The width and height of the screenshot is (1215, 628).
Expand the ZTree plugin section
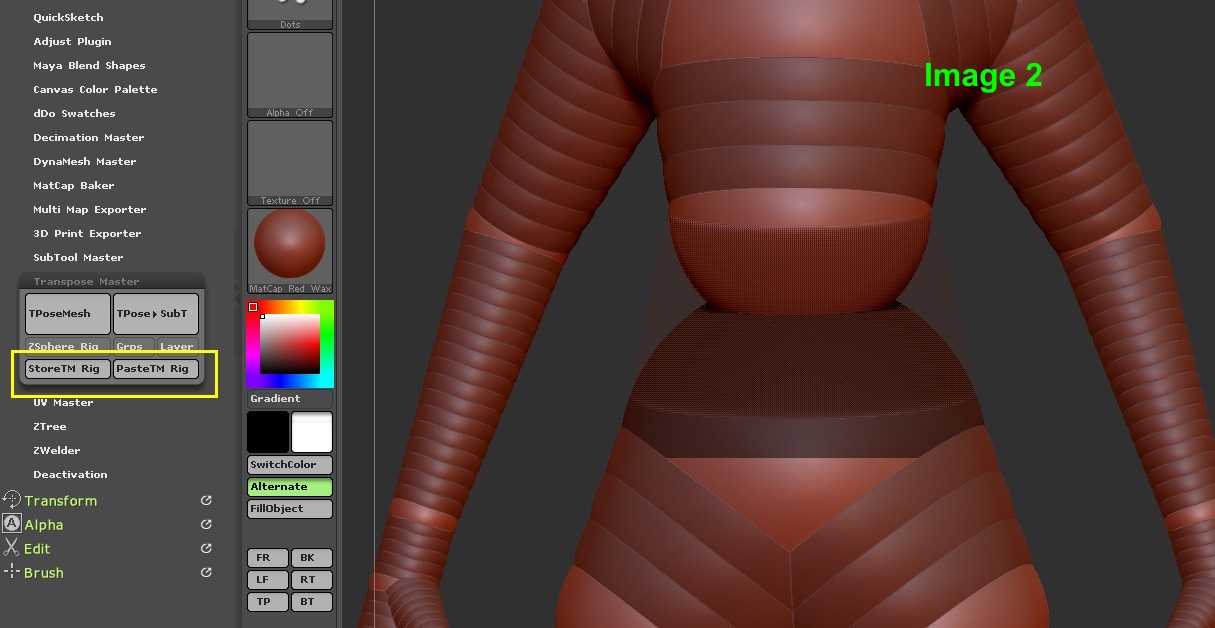[49, 426]
